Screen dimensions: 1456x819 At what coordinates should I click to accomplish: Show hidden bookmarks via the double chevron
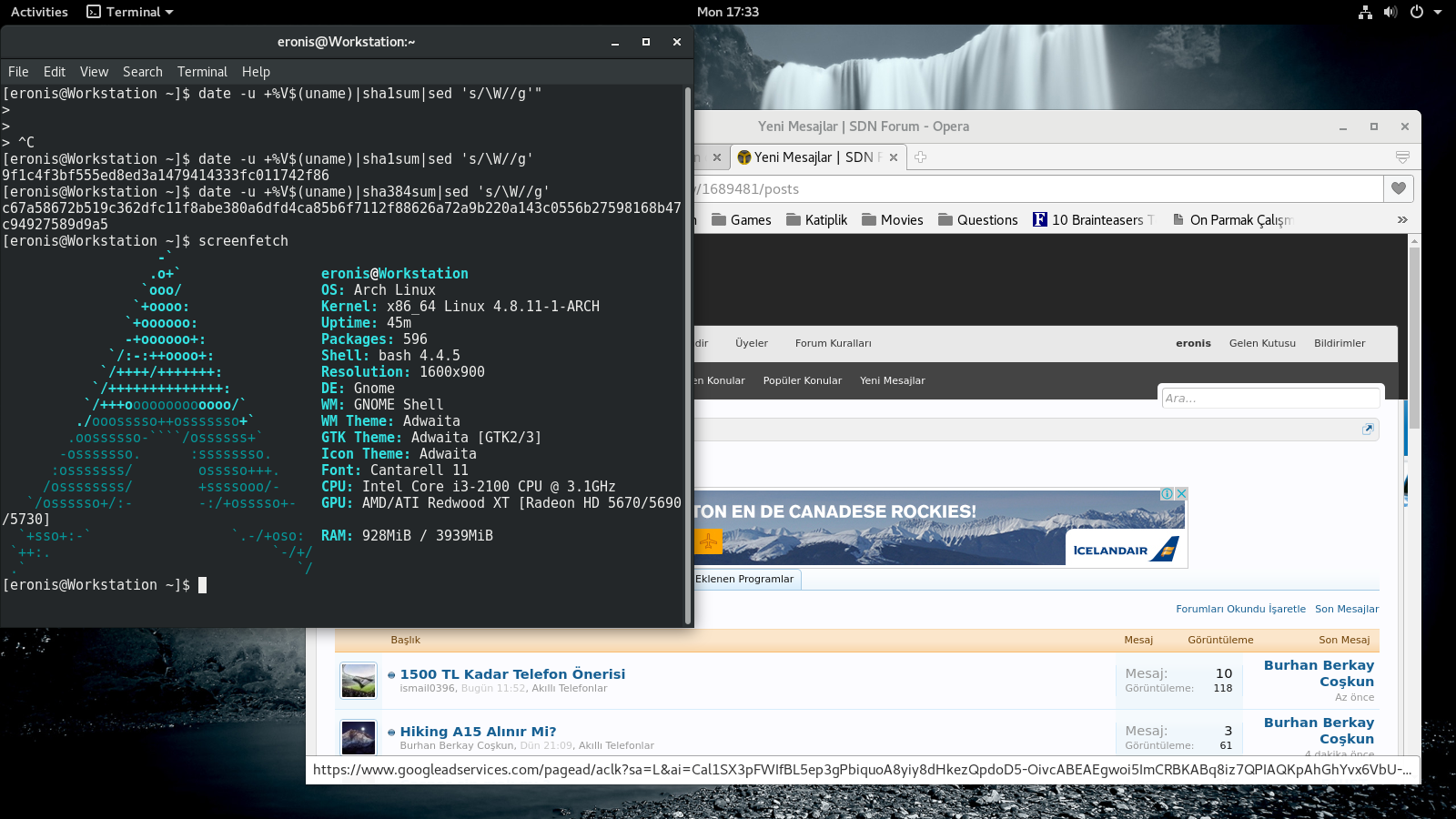coord(1402,220)
